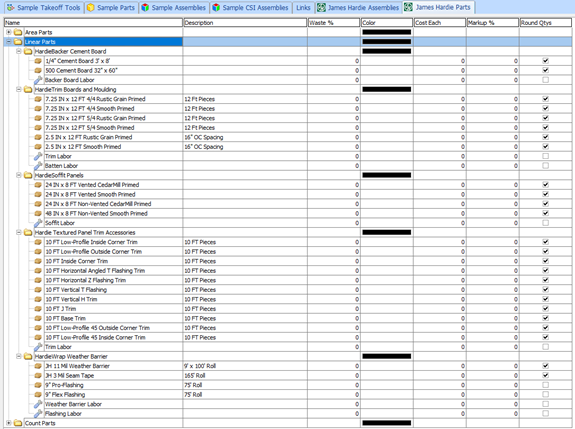Click the Round Qtys column header

pos(546,23)
